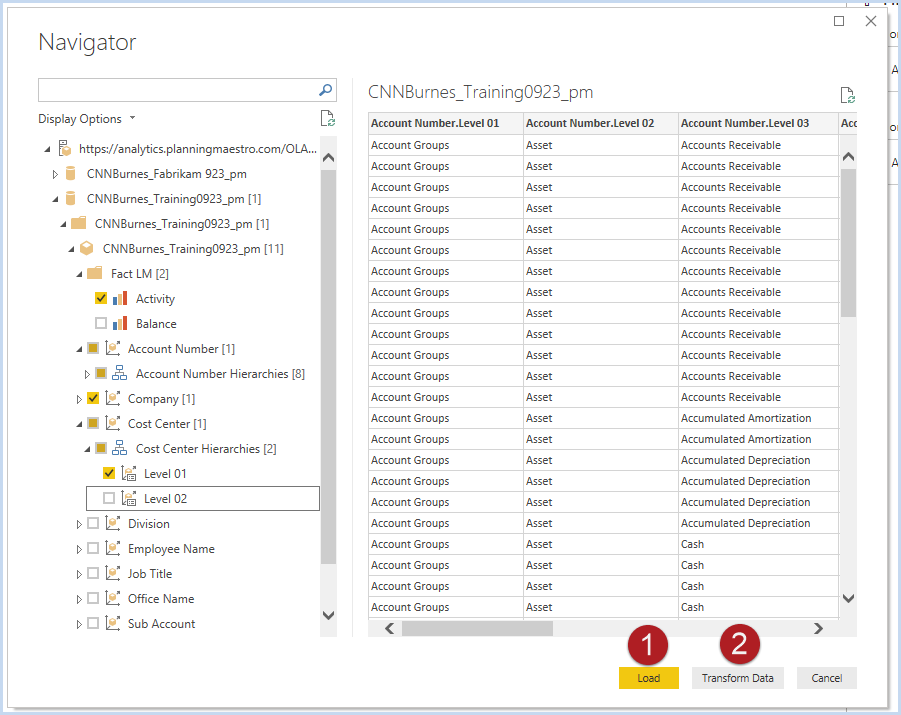The width and height of the screenshot is (901, 715).
Task: Click preview vertical scrollbar down arrow
Action: (x=848, y=598)
